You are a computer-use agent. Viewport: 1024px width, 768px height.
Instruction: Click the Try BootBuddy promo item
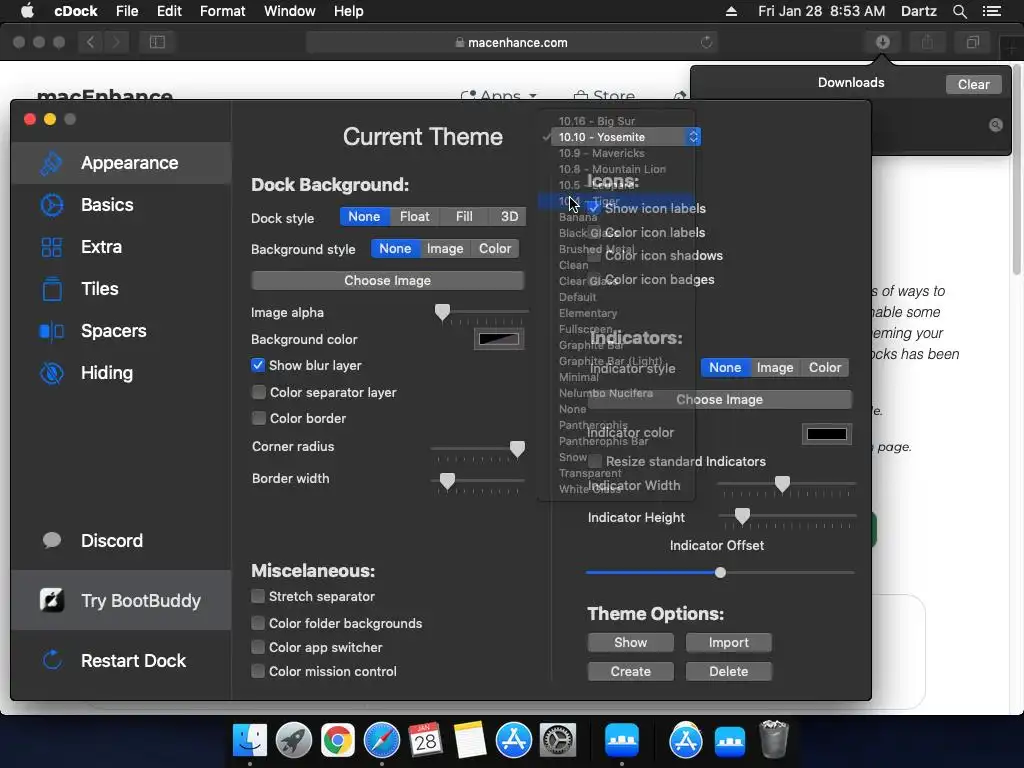(x=121, y=600)
